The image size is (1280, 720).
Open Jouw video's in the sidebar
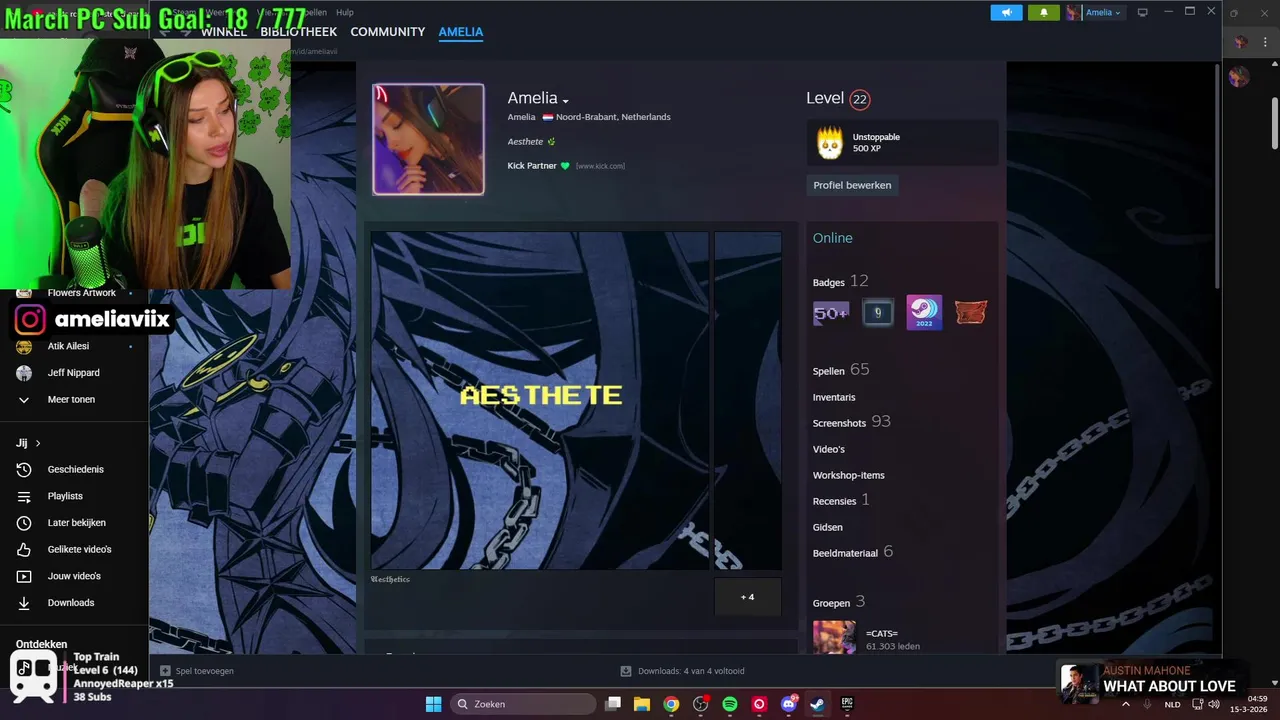pos(74,576)
